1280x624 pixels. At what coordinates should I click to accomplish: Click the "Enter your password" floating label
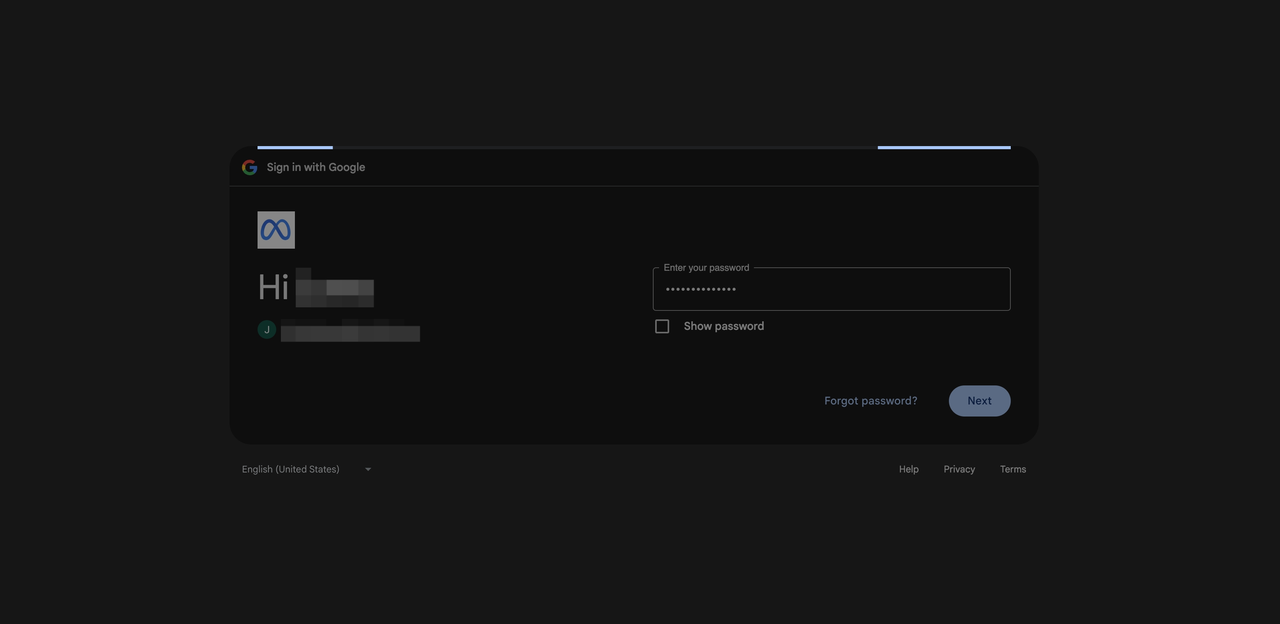click(x=706, y=268)
